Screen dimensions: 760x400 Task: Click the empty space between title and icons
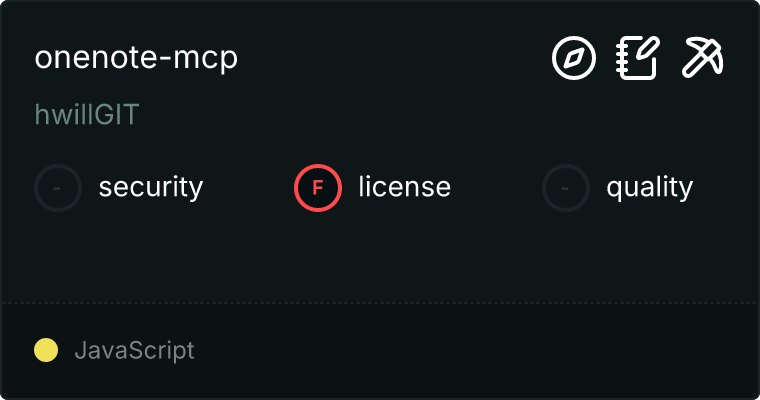tap(394, 58)
